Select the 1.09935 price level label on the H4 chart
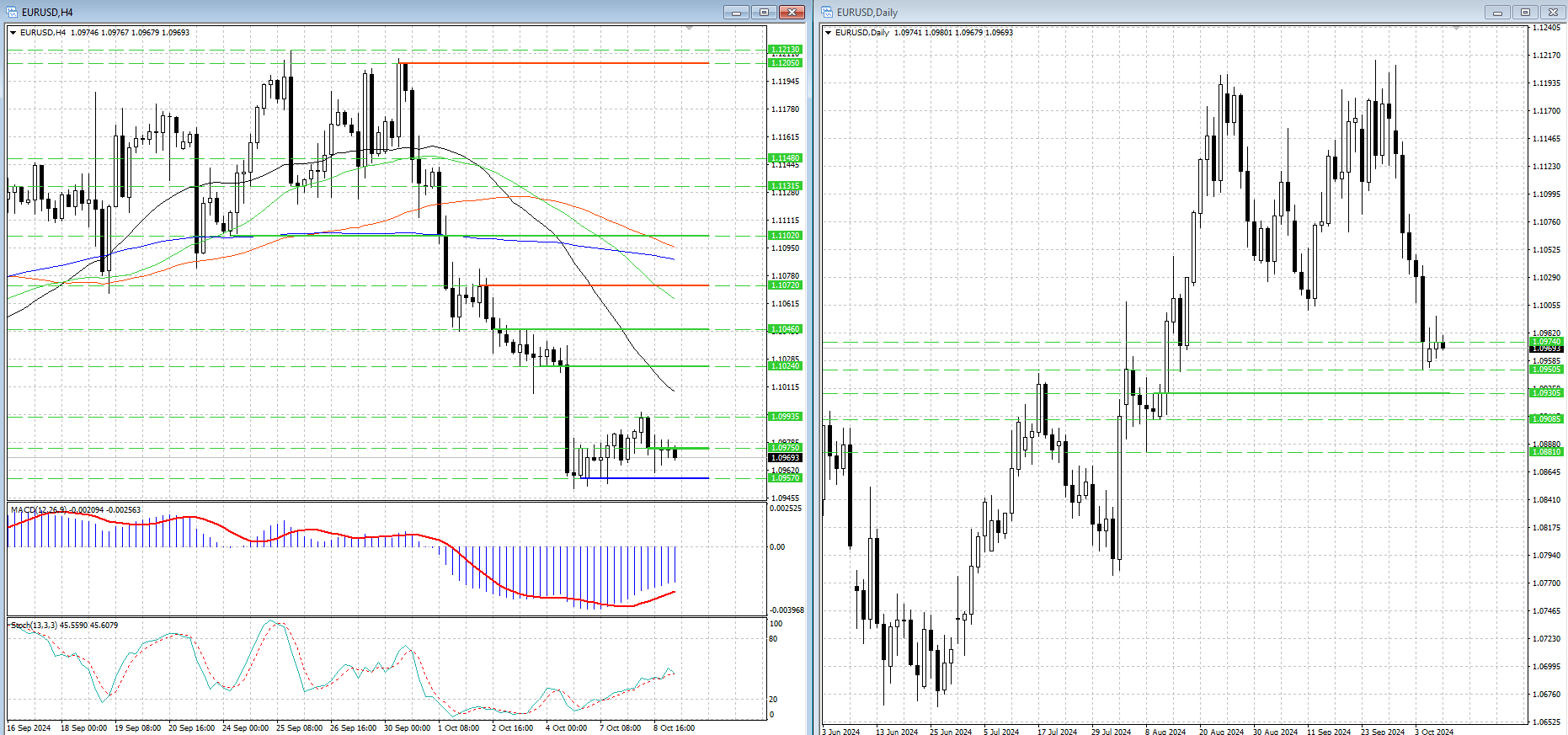Viewport: 1568px width, 735px height. [x=785, y=417]
